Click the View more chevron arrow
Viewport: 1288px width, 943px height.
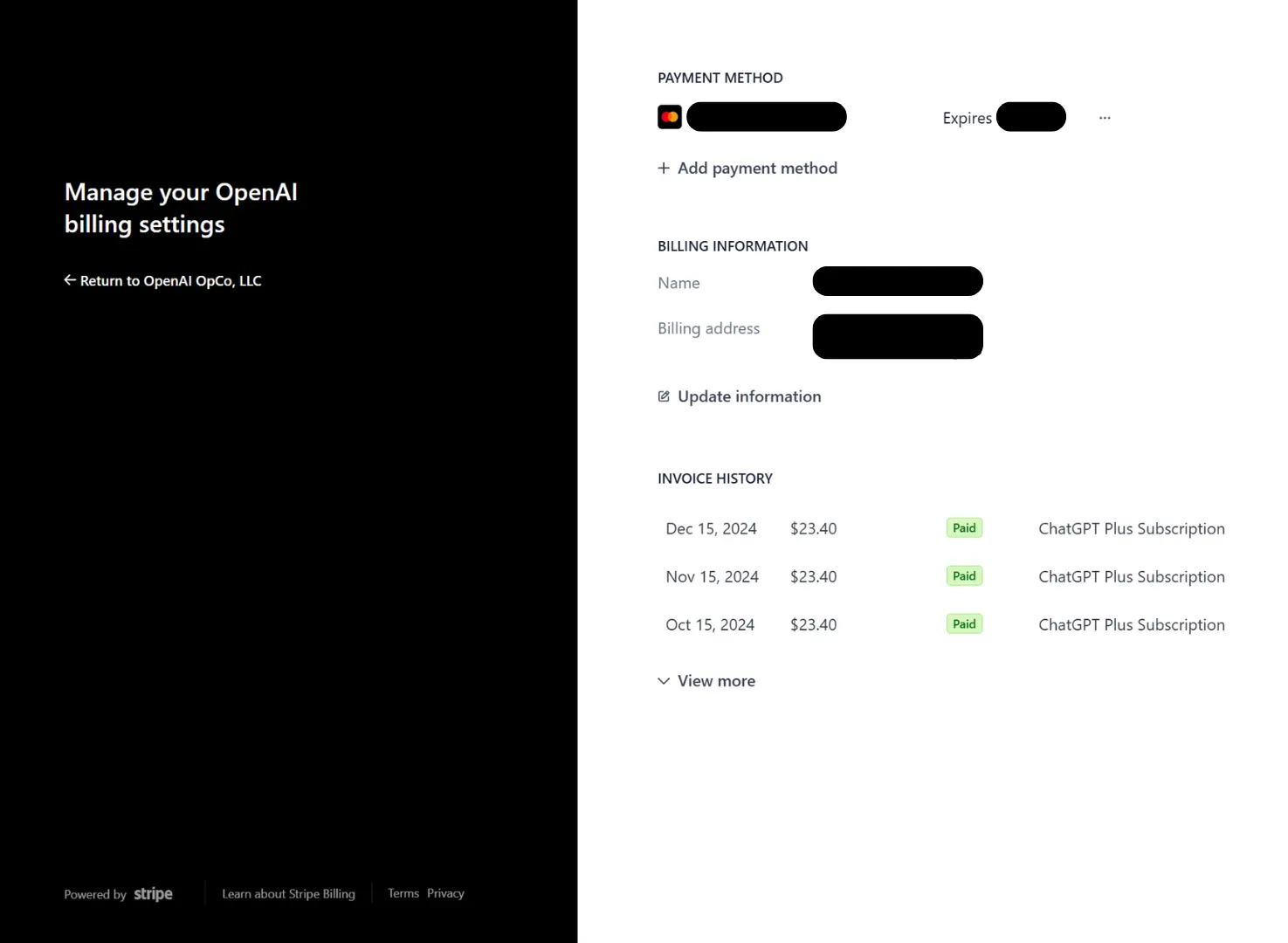click(x=664, y=680)
